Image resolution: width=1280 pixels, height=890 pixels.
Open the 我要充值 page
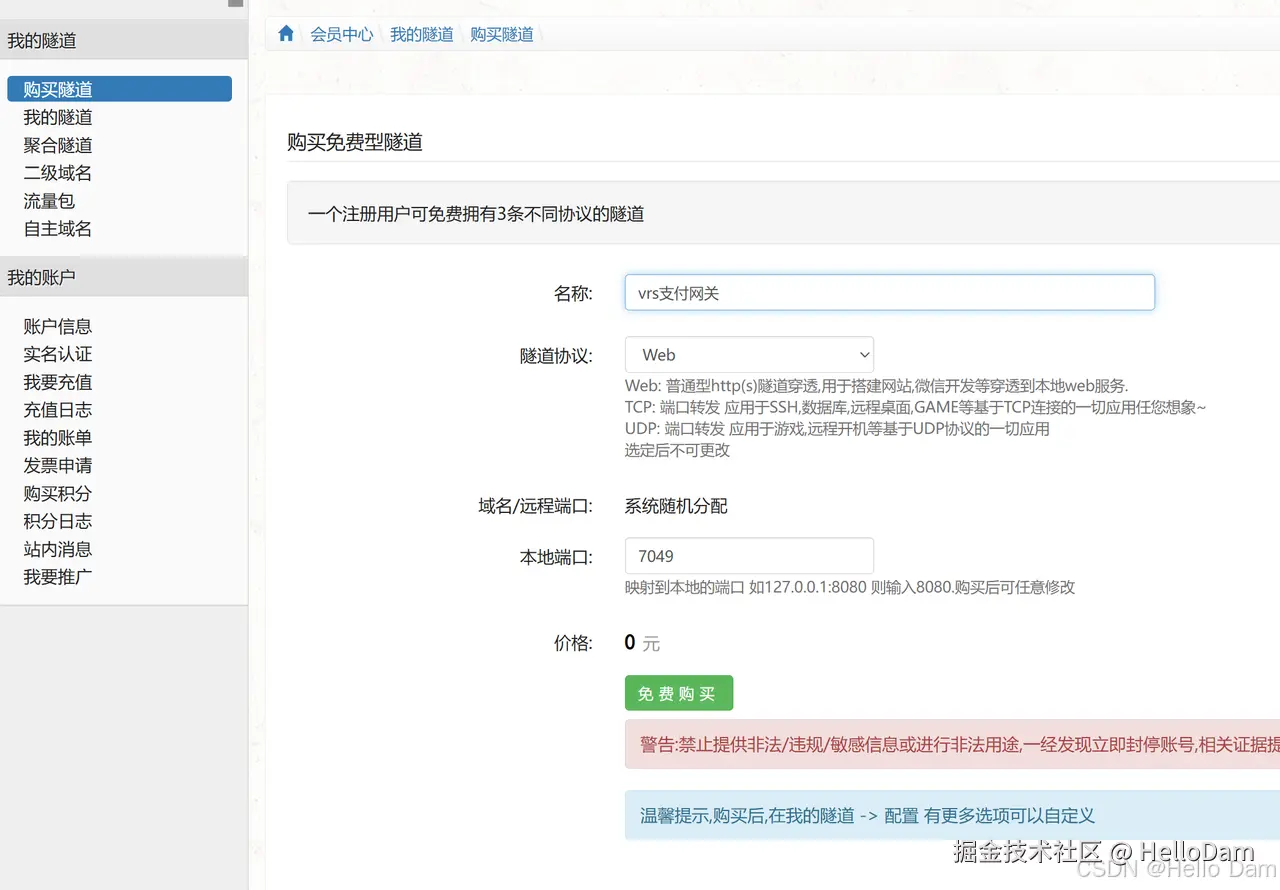[57, 382]
